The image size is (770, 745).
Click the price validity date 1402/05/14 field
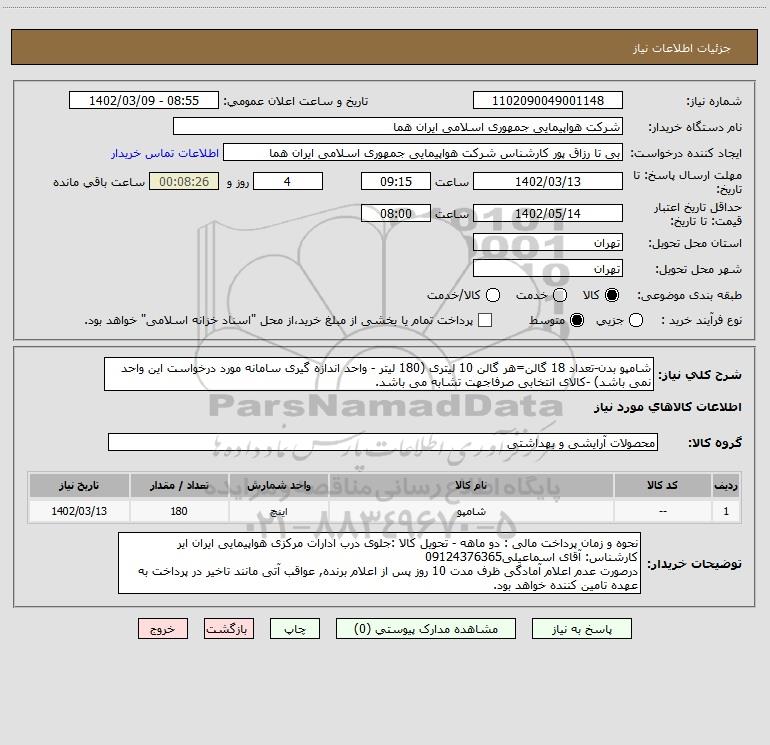click(548, 213)
